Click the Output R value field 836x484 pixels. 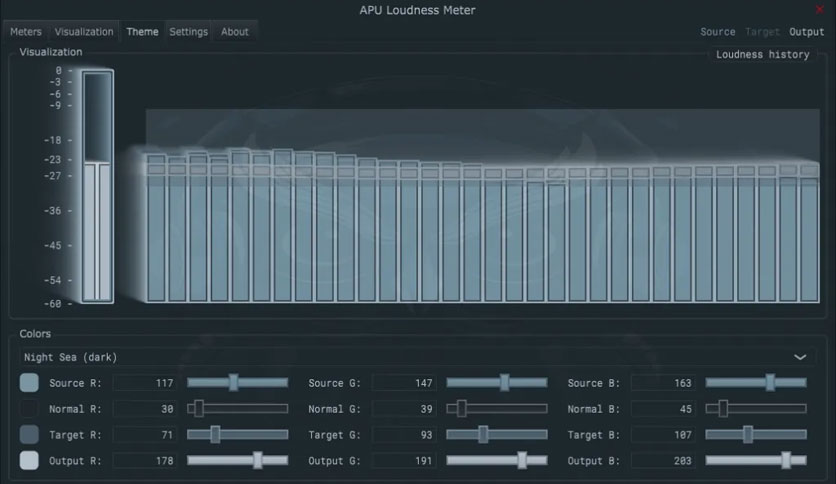click(x=145, y=461)
